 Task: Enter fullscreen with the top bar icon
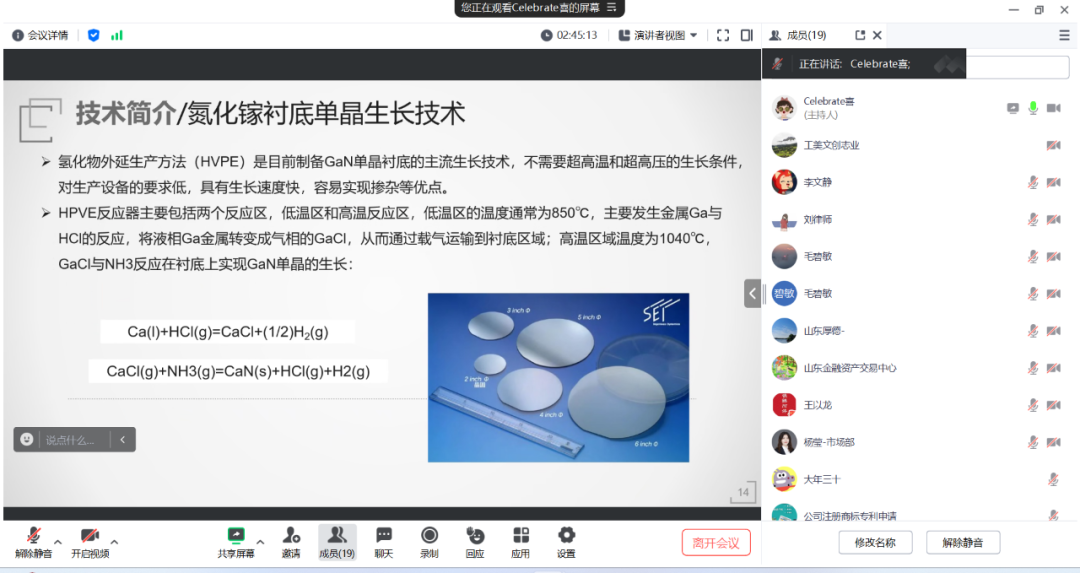(x=723, y=35)
